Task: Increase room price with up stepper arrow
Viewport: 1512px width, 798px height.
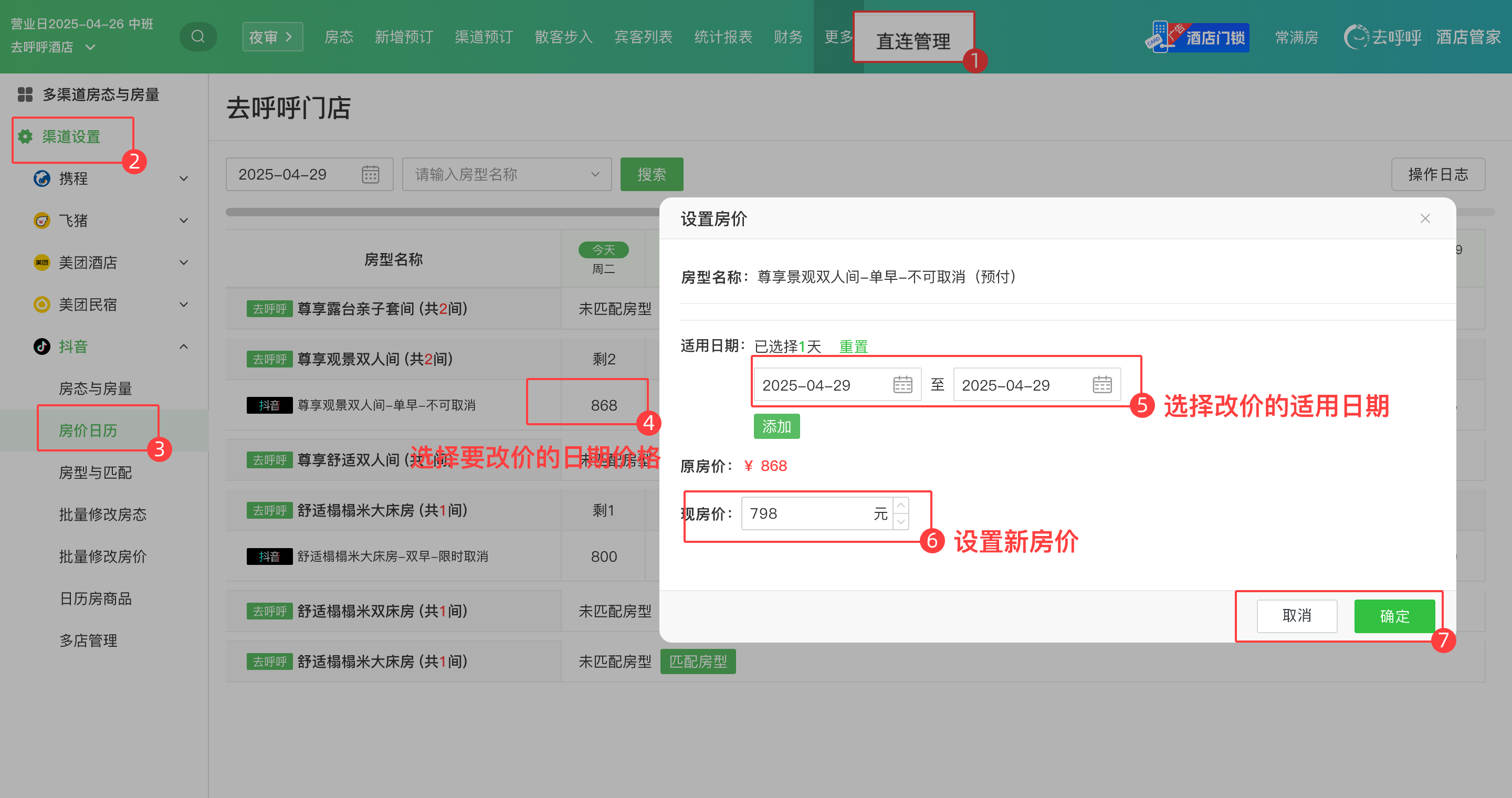Action: pyautogui.click(x=901, y=506)
